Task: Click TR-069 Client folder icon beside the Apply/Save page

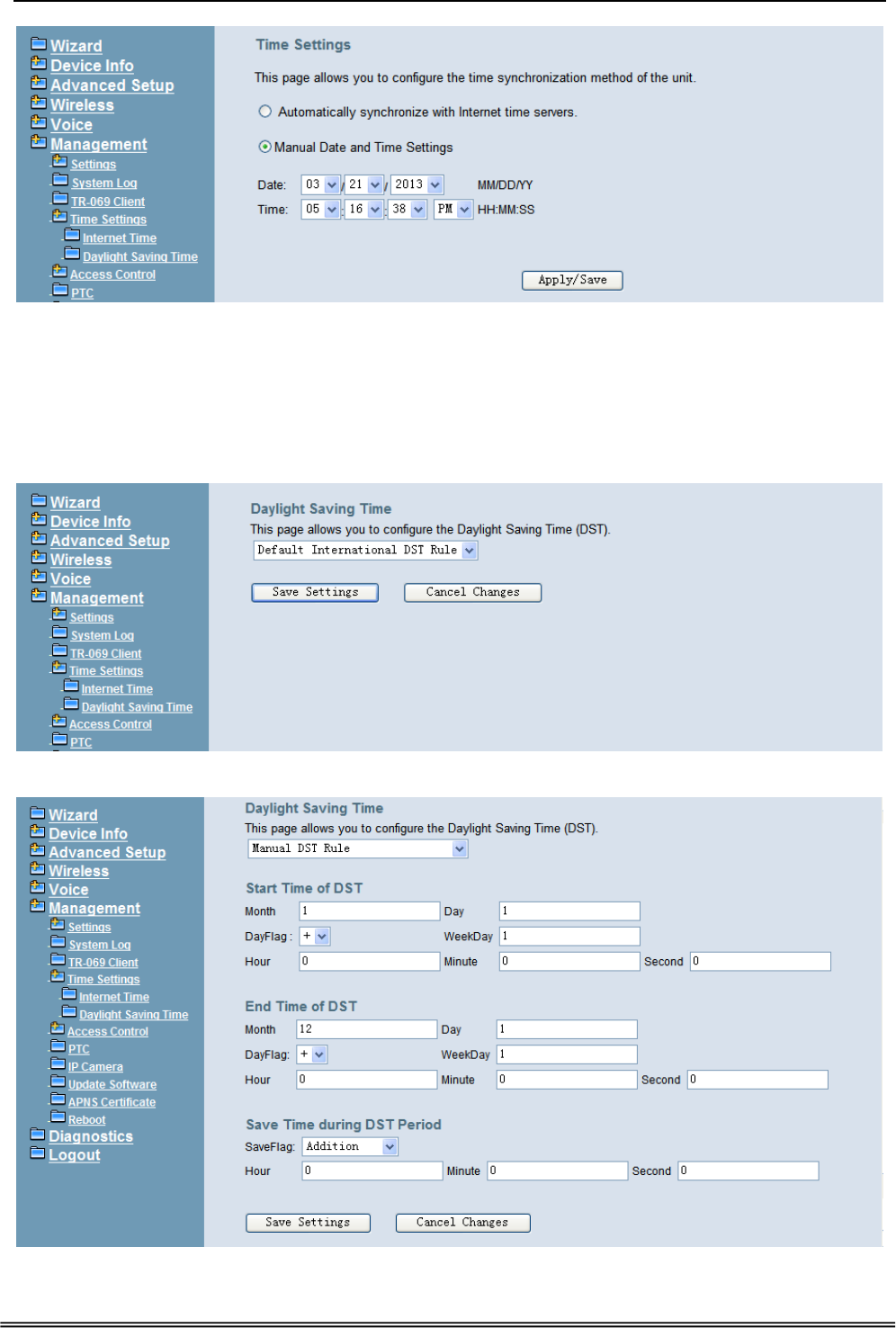Action: (60, 199)
